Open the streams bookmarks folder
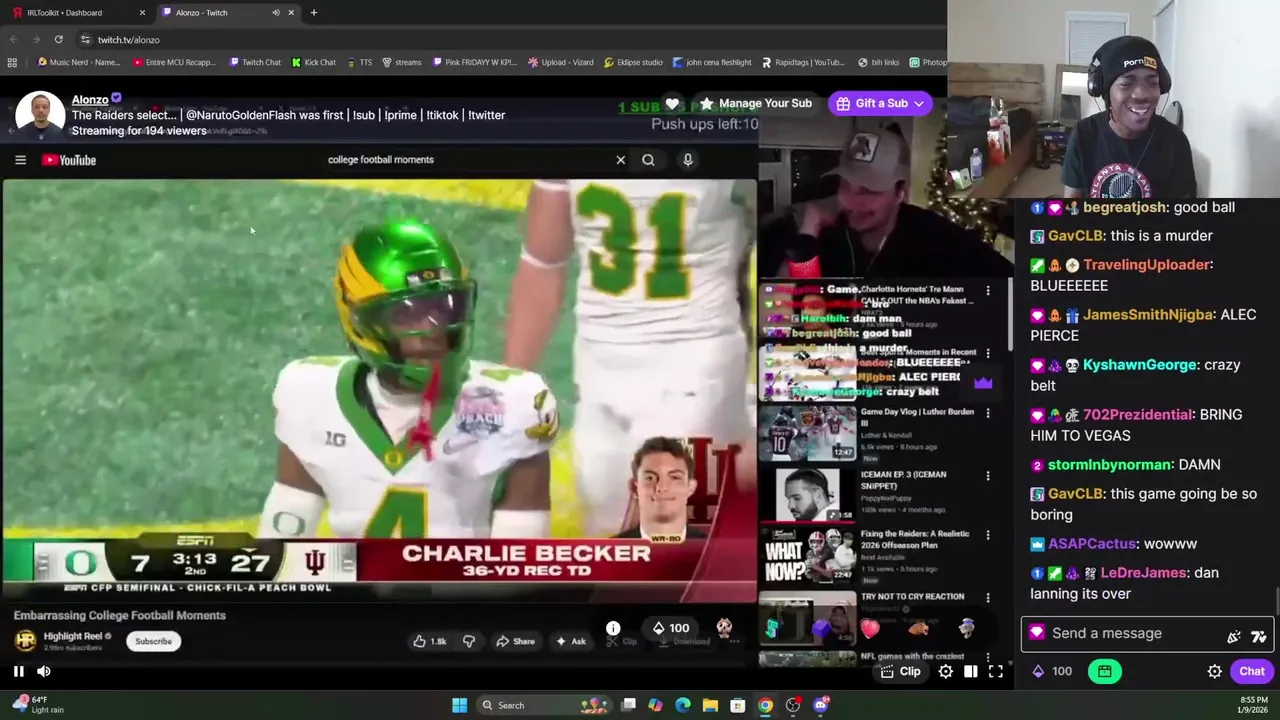The height and width of the screenshot is (720, 1280). tap(401, 62)
